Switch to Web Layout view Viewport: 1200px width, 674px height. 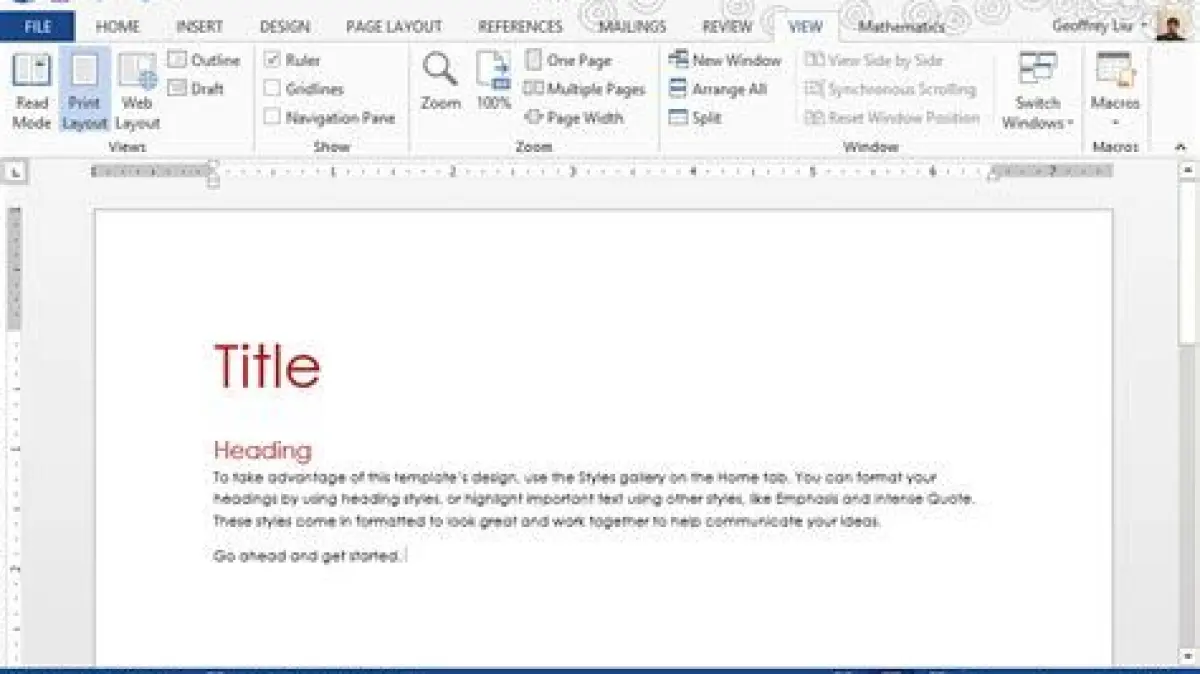137,92
